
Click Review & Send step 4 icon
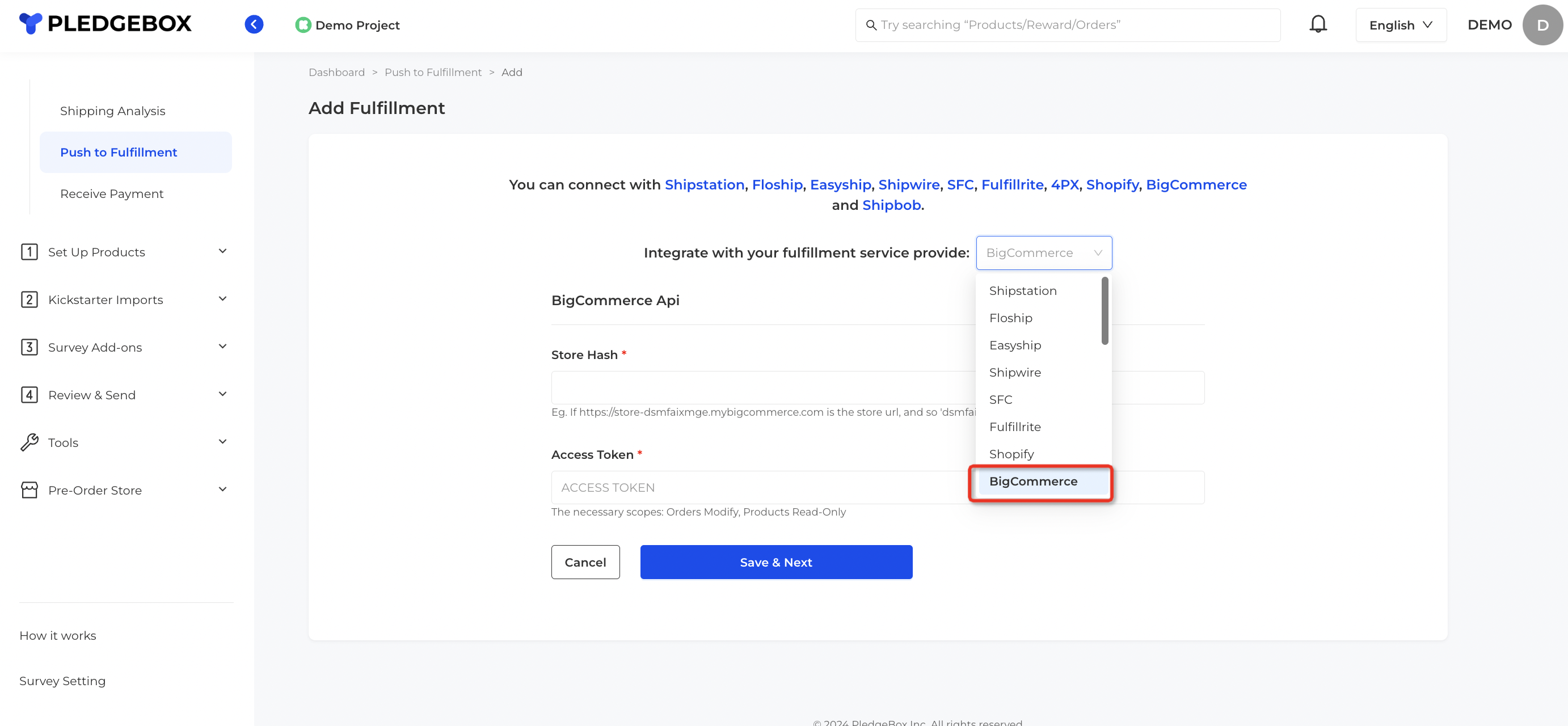[x=29, y=395]
